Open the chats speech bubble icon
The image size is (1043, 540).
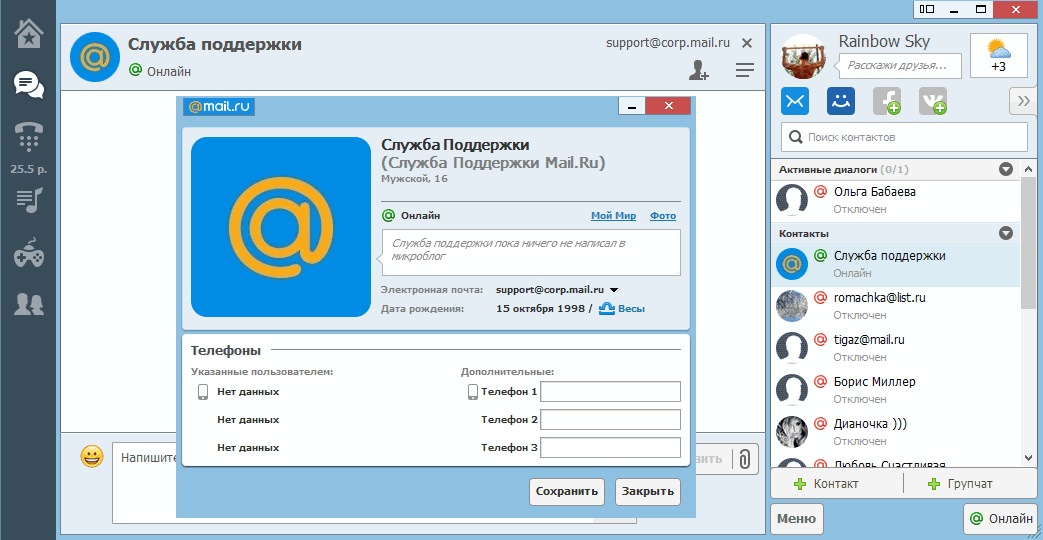[29, 85]
